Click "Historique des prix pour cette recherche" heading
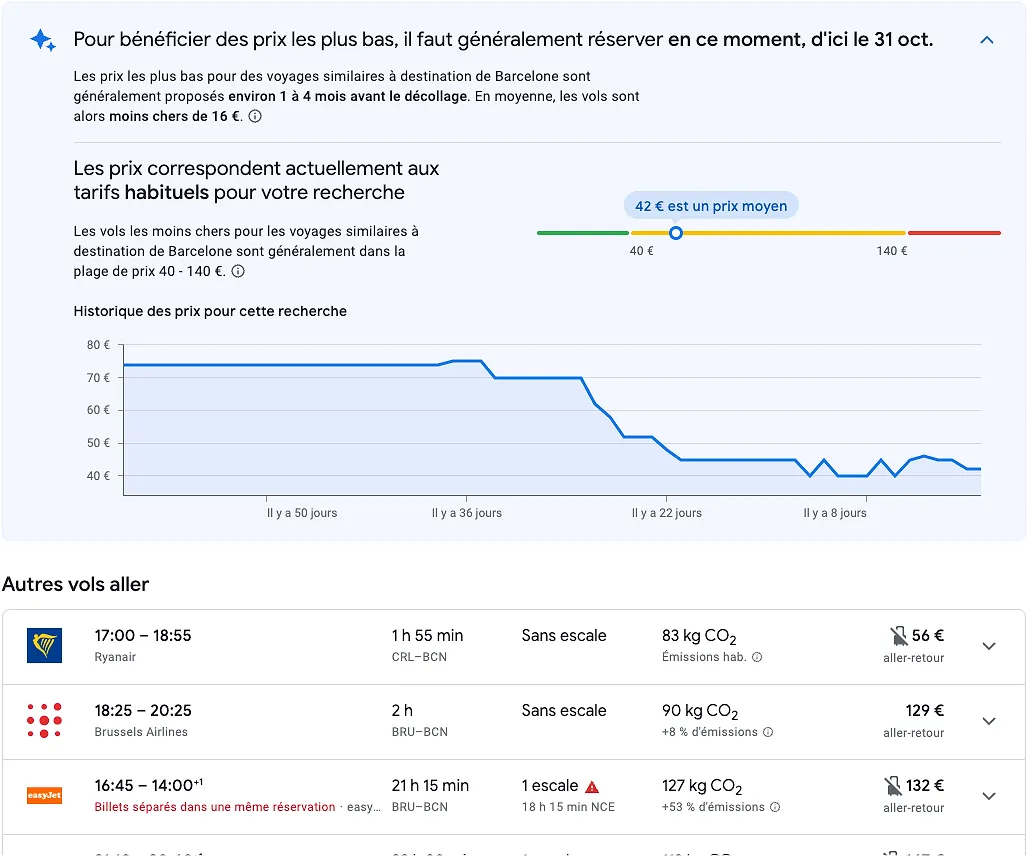The width and height of the screenshot is (1030, 856). 210,311
